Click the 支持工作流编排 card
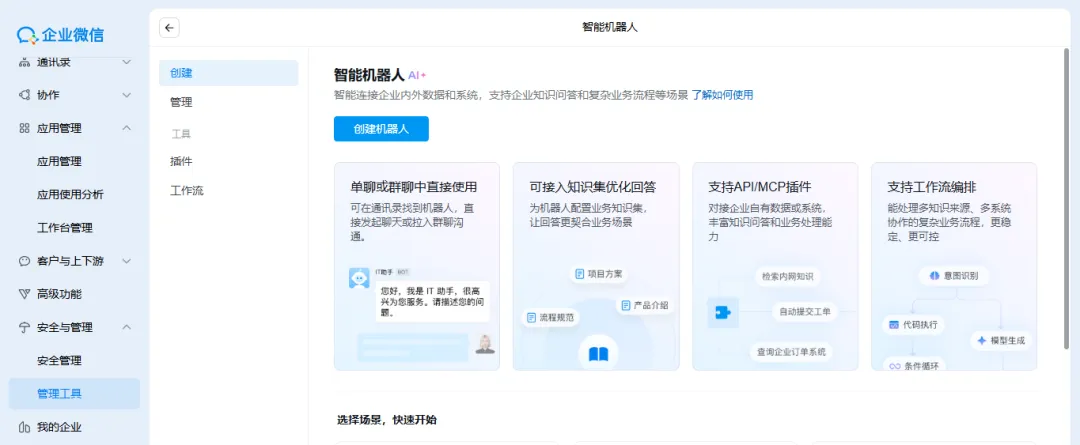This screenshot has height=445, width=1080. click(x=954, y=267)
